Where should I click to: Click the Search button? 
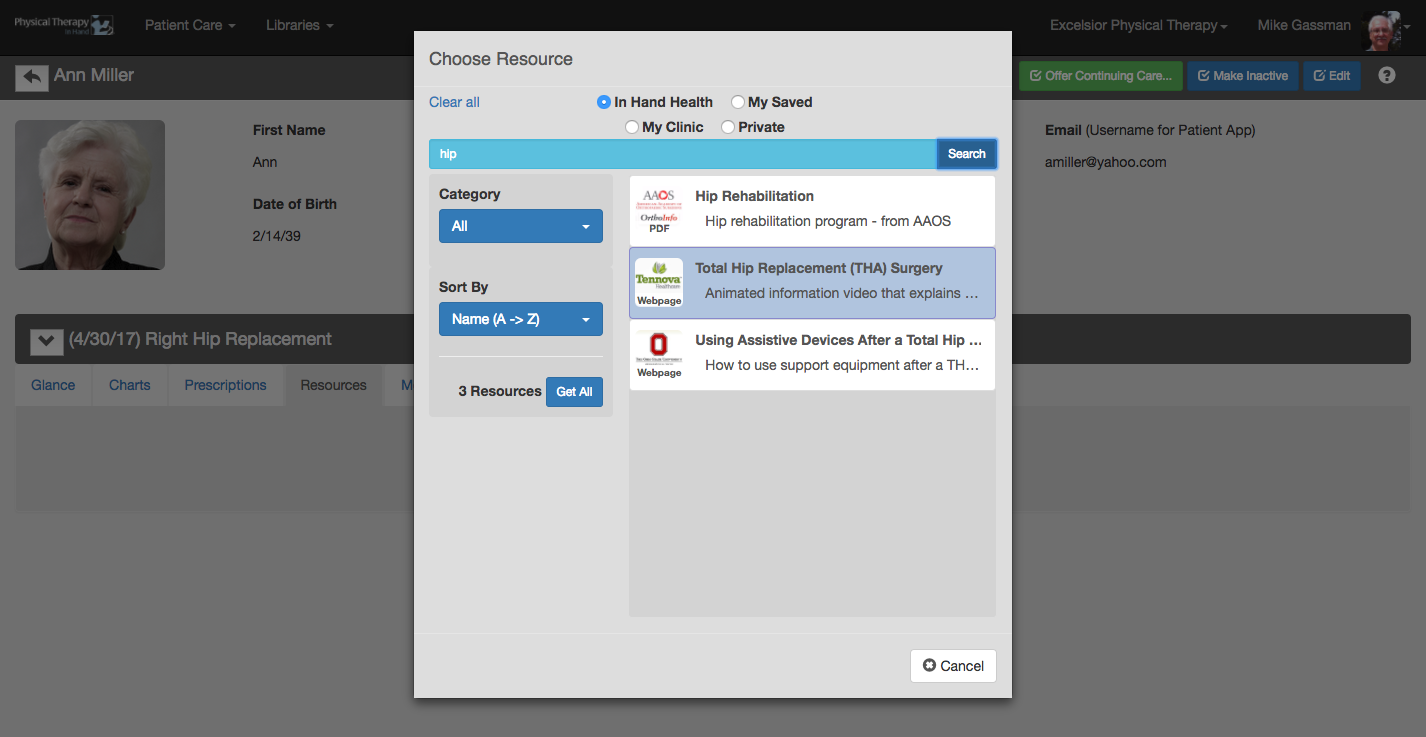coord(966,154)
